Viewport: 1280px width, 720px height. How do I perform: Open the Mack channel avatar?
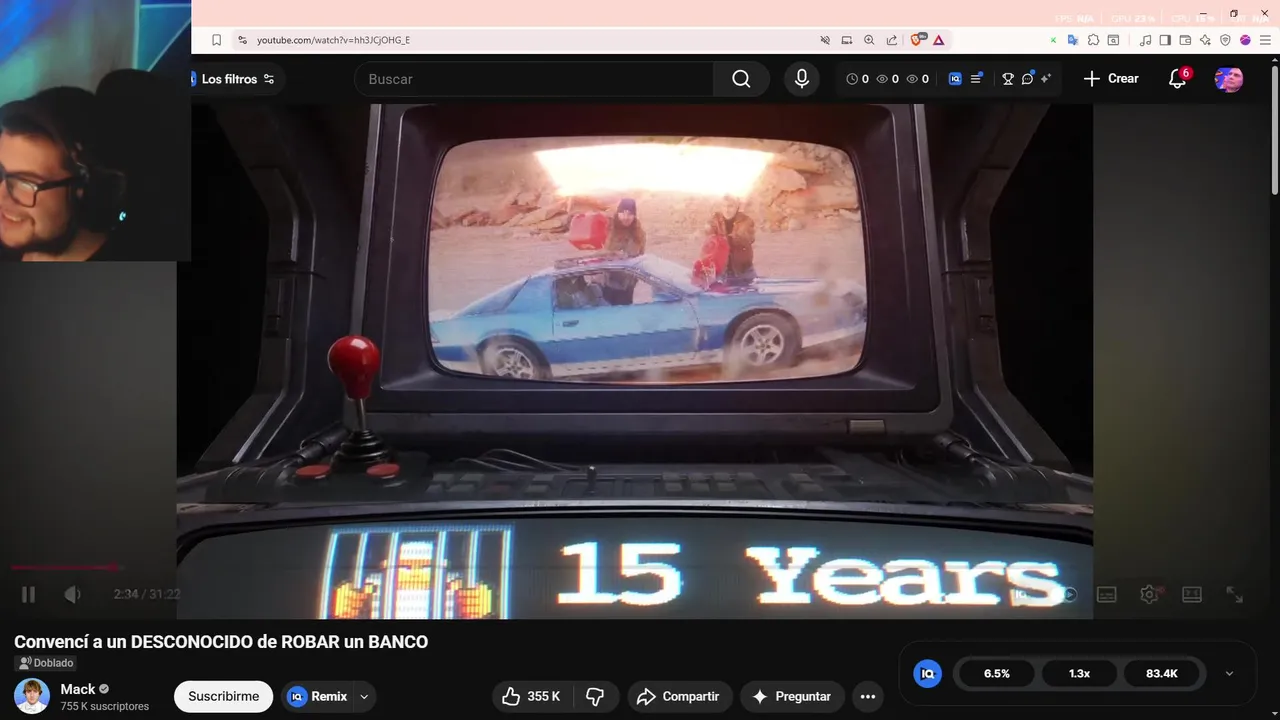(x=32, y=696)
